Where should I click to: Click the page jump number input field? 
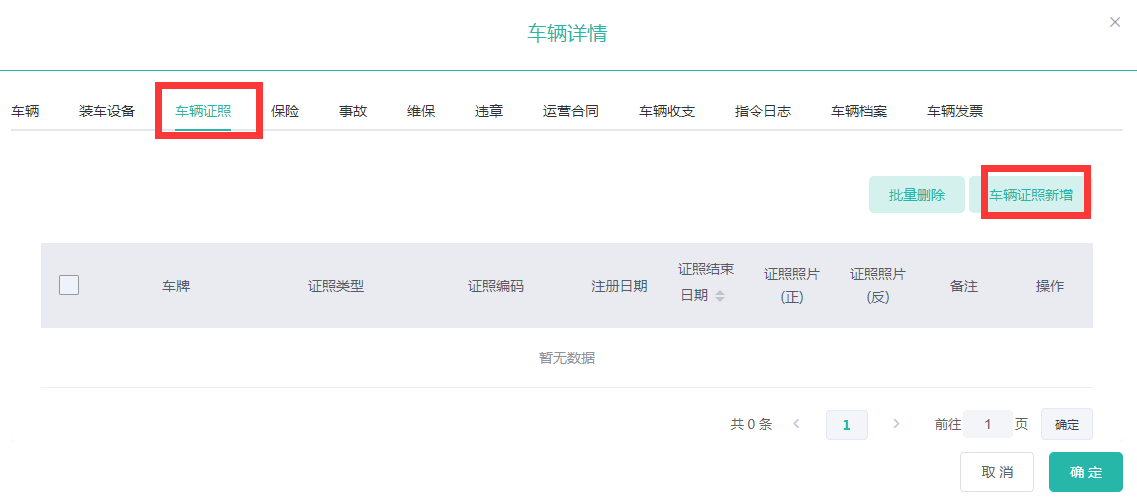pos(988,424)
